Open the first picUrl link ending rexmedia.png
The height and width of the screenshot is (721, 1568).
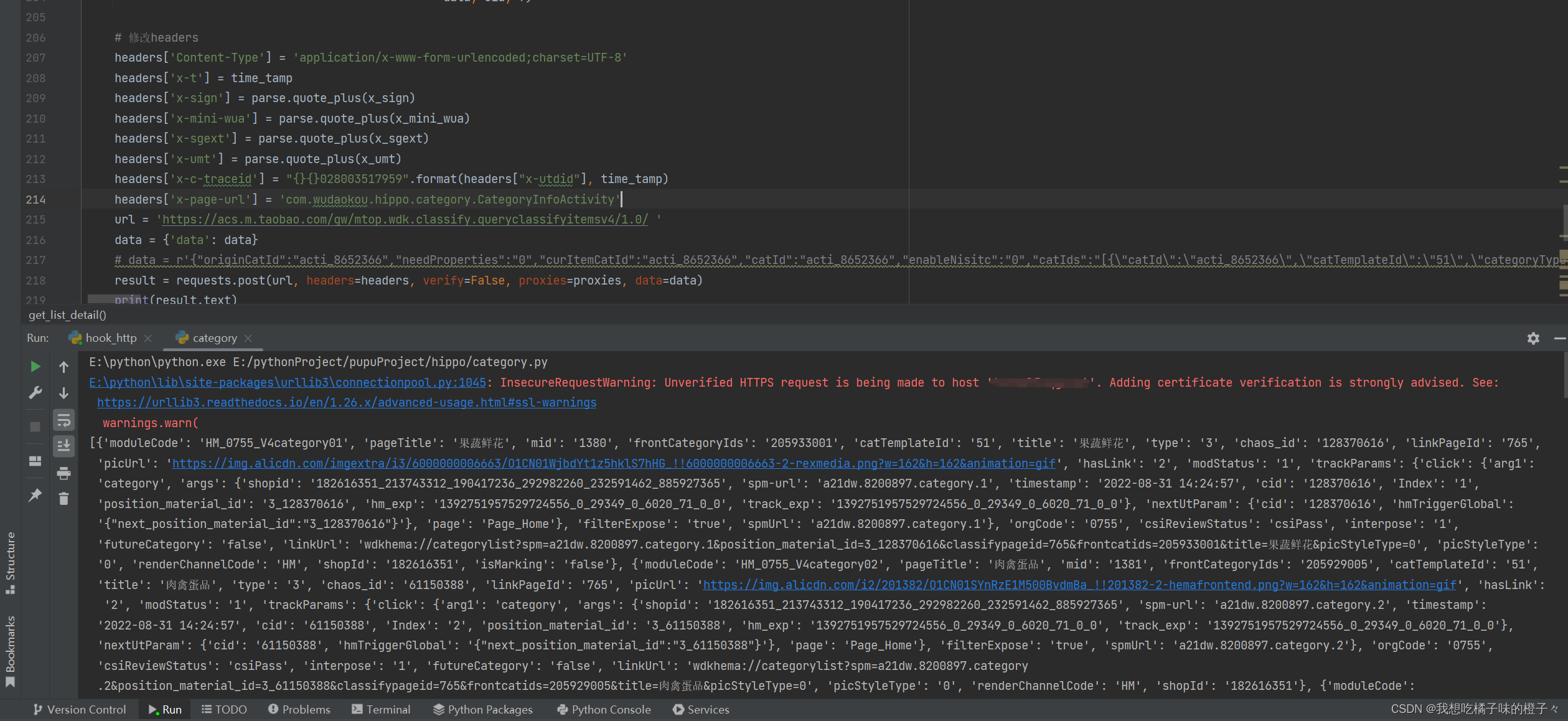[x=614, y=463]
